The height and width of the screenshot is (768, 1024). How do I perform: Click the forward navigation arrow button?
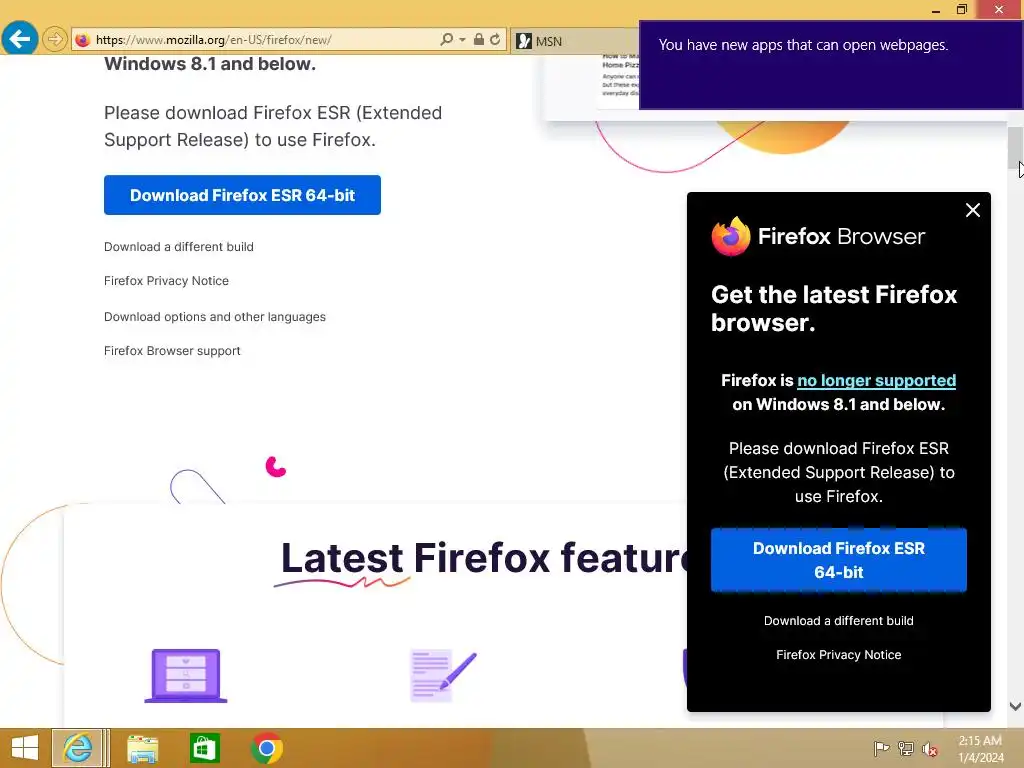click(x=55, y=39)
